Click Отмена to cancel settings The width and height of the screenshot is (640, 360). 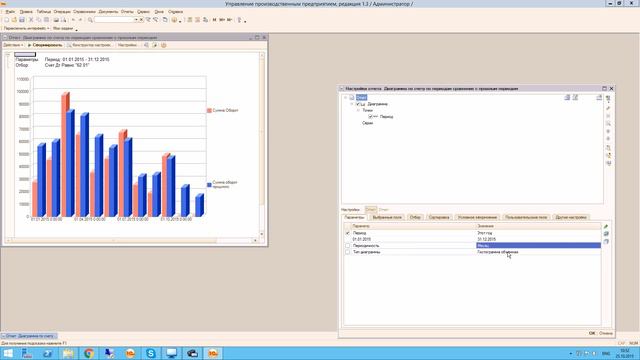coord(606,333)
